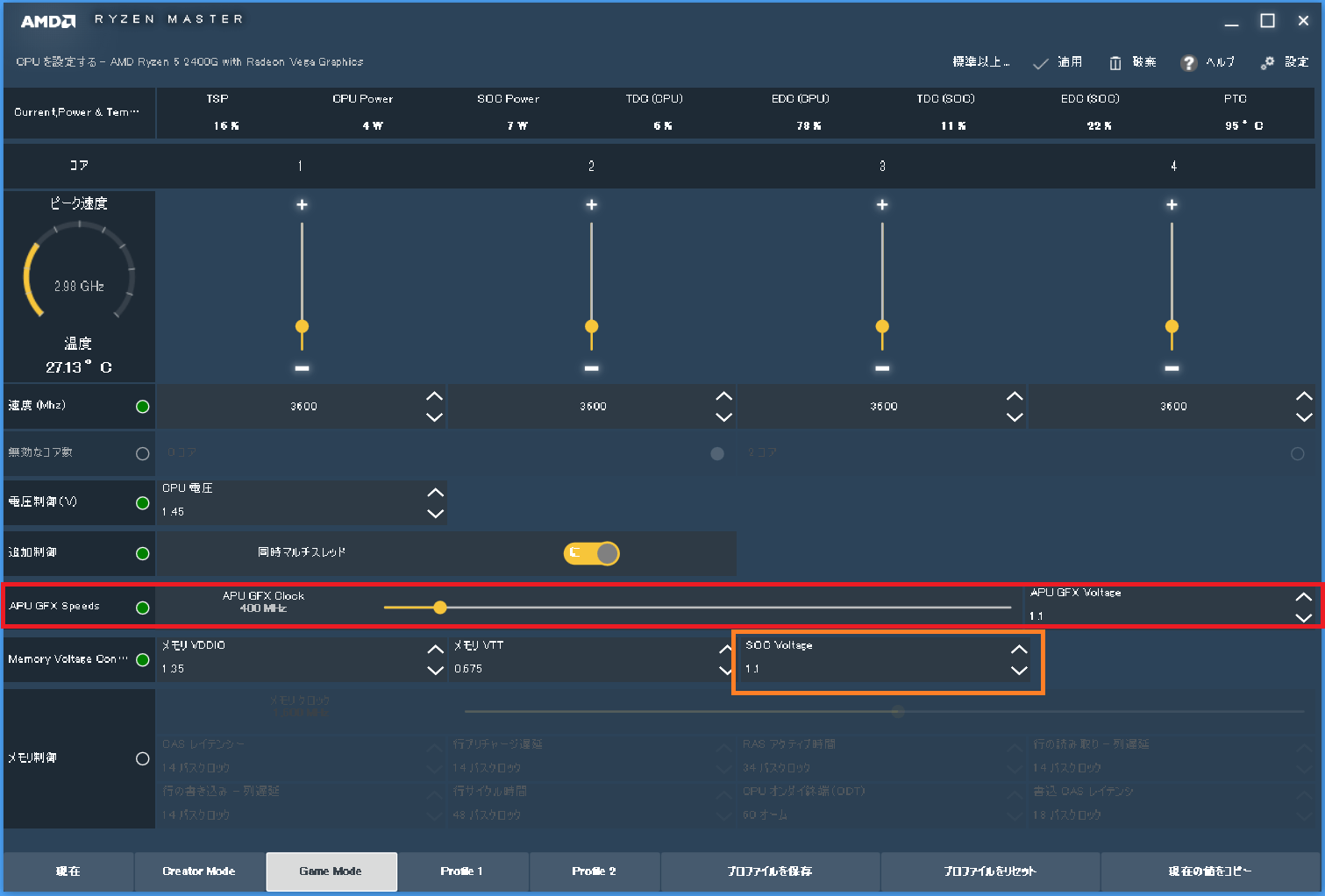Click the plus icon above core 4 slider
This screenshot has height=896, width=1325.
pos(1172,204)
